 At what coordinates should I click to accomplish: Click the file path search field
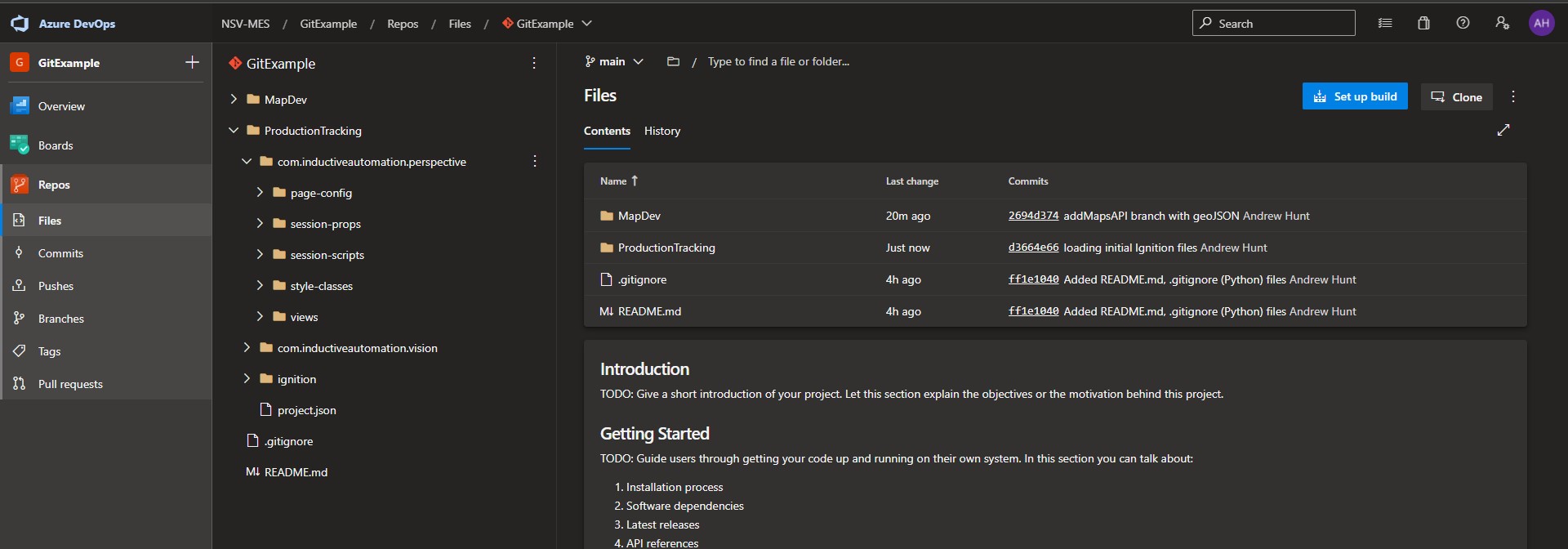tap(778, 61)
